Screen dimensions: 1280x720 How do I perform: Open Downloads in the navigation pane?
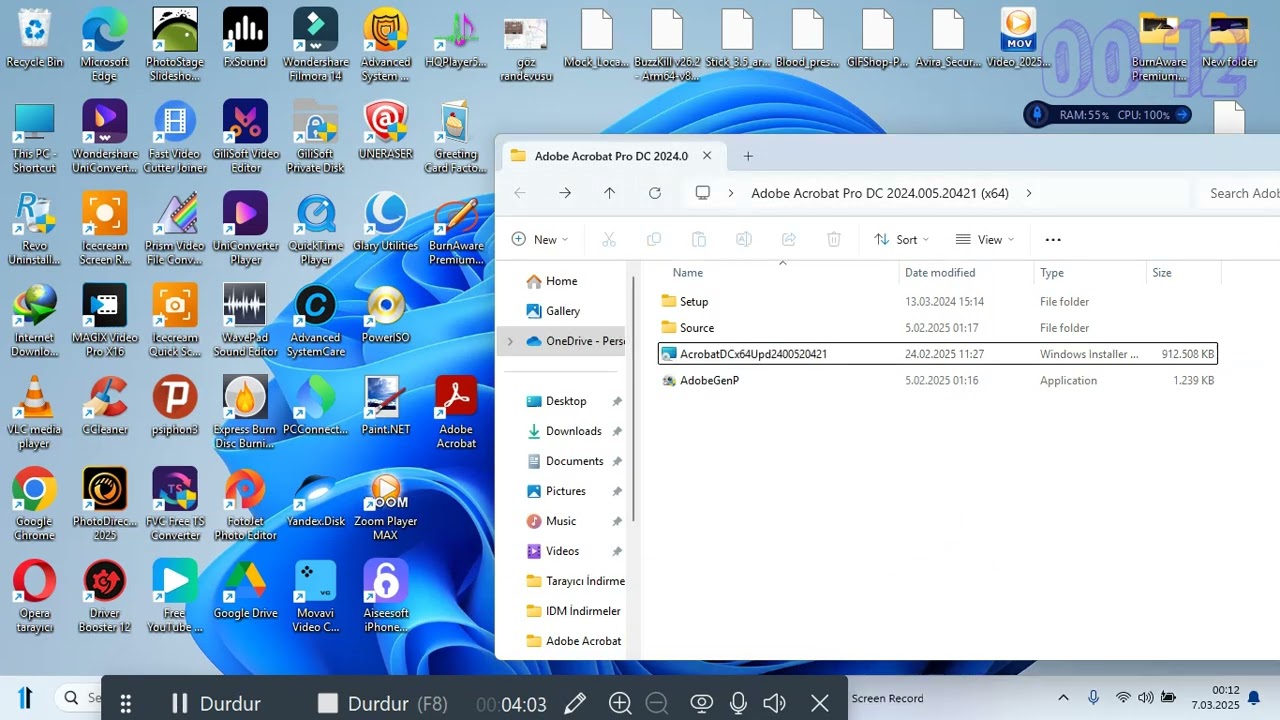tap(573, 431)
